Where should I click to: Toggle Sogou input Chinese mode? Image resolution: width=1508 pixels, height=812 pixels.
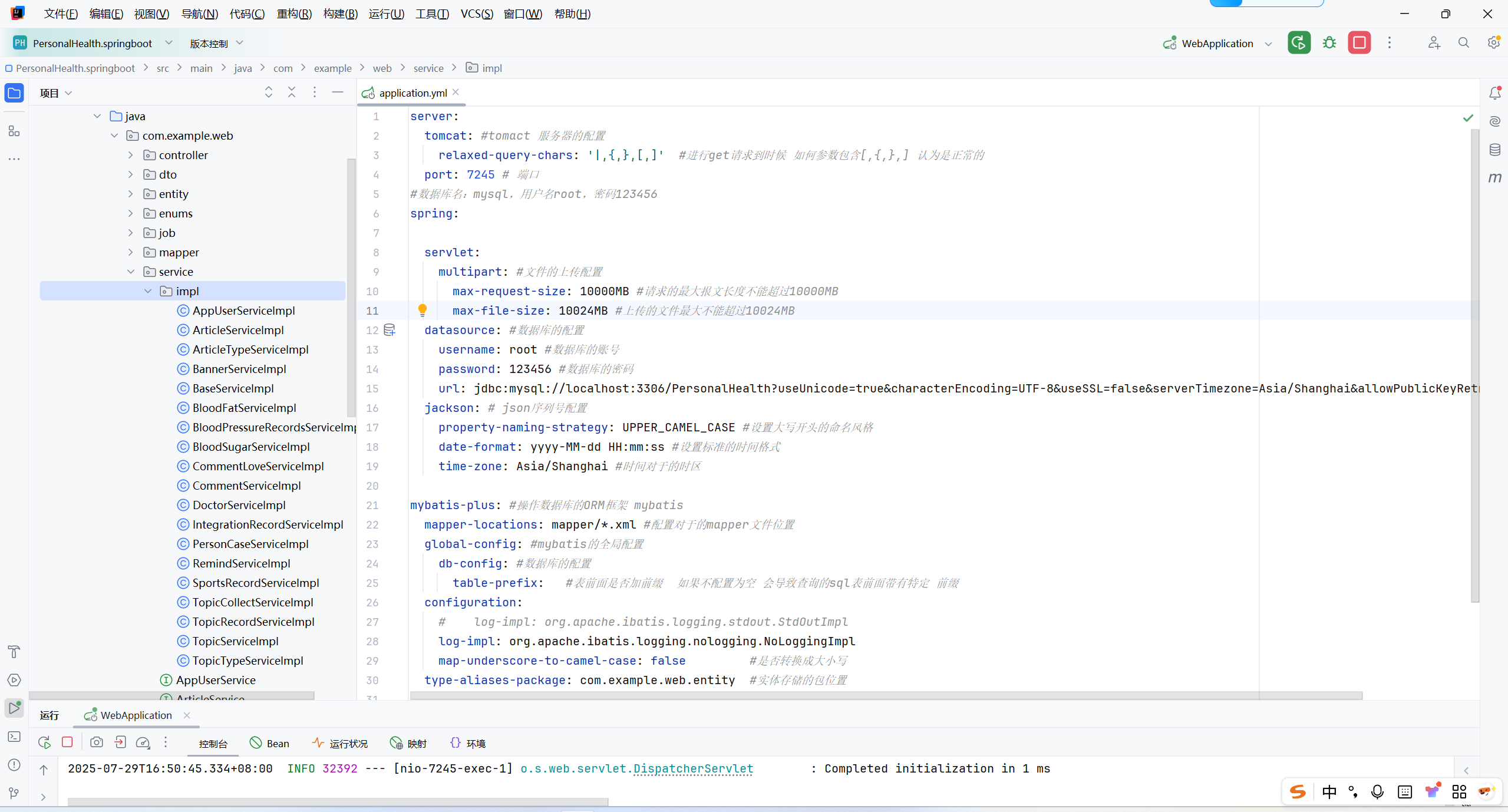click(1329, 792)
